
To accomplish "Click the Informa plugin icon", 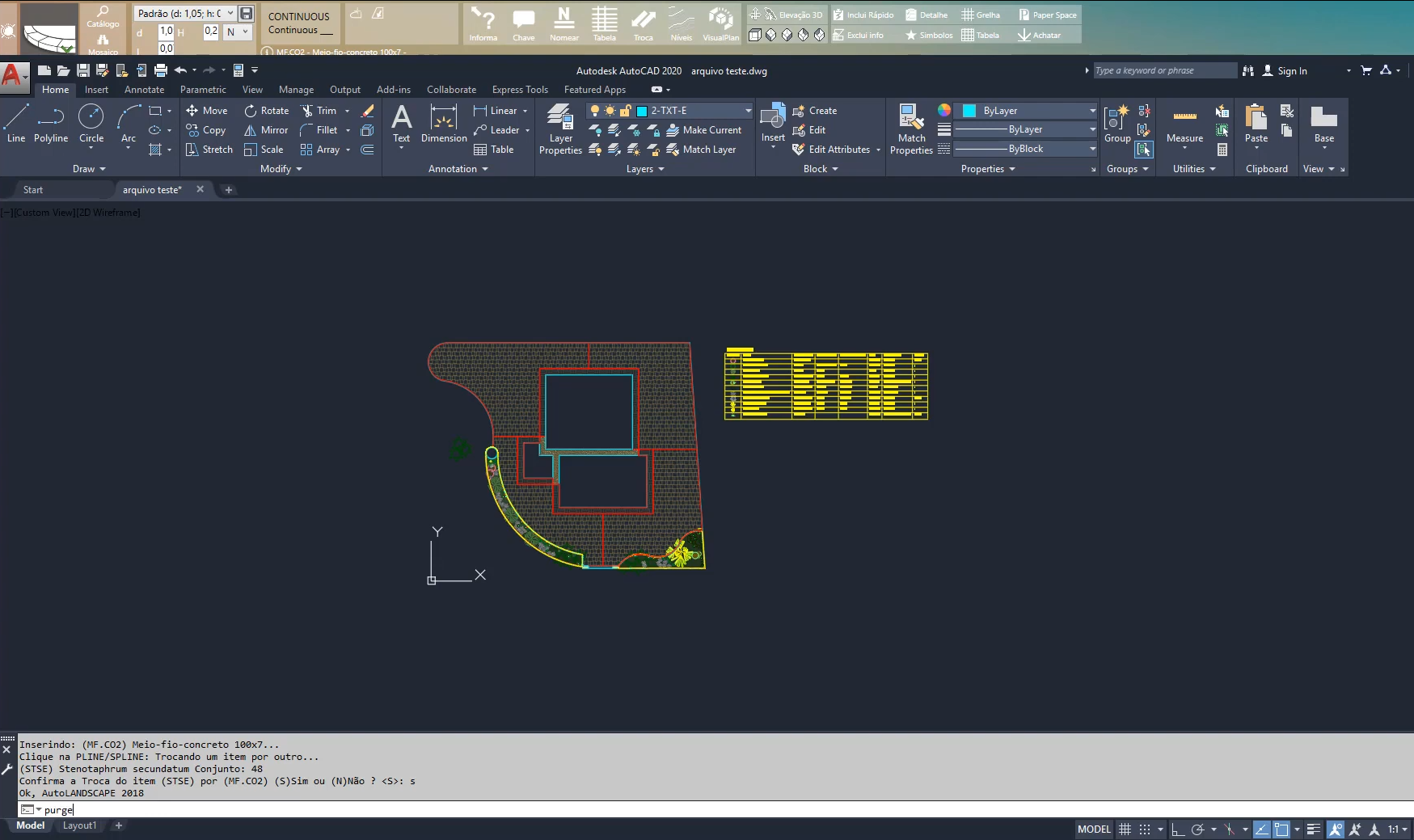I will [x=483, y=24].
